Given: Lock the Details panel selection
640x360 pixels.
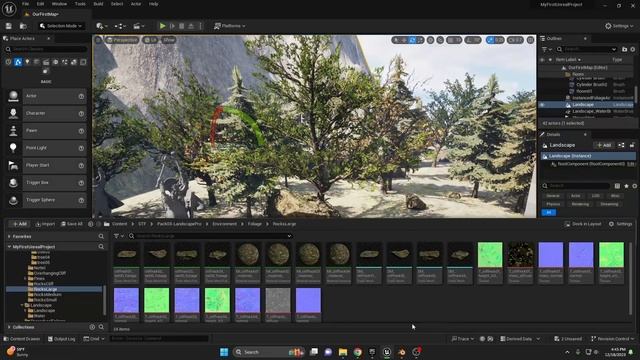Looking at the screenshot, I should point(632,145).
